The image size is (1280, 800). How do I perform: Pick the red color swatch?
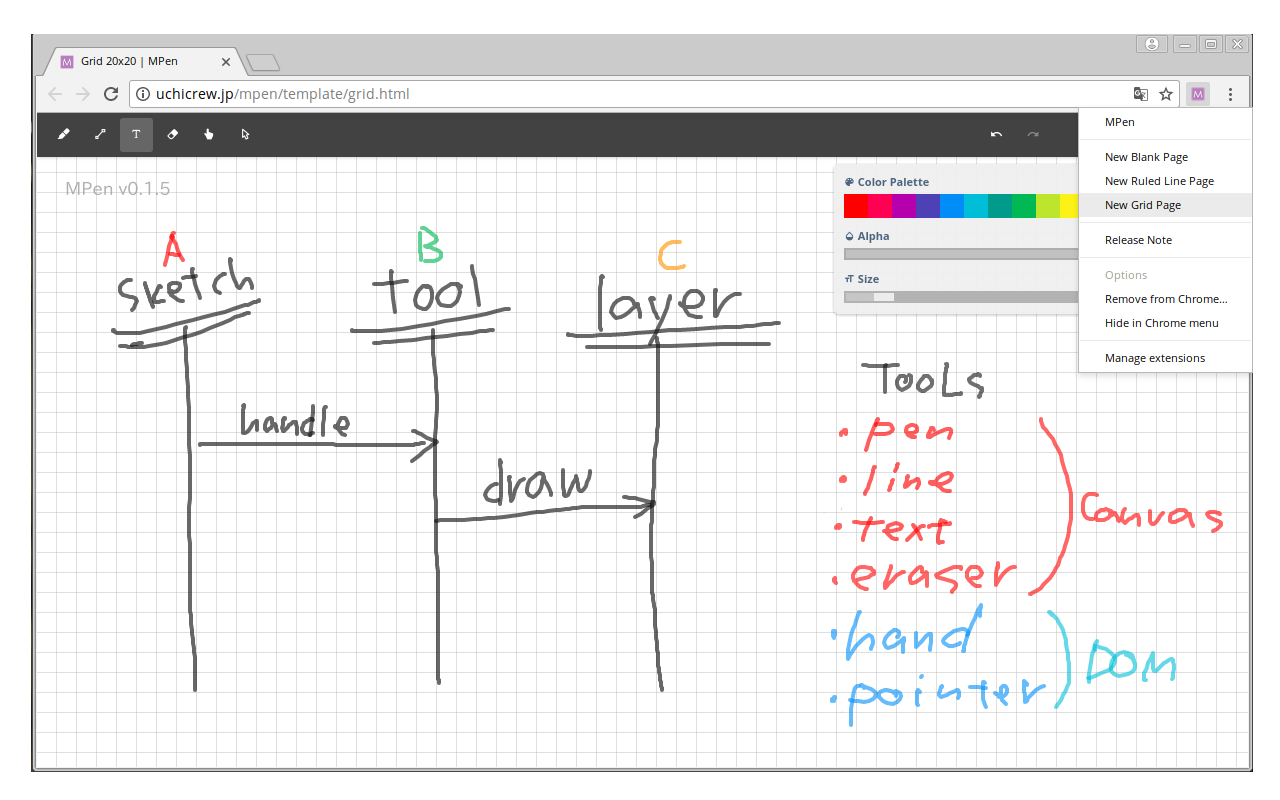(x=855, y=206)
